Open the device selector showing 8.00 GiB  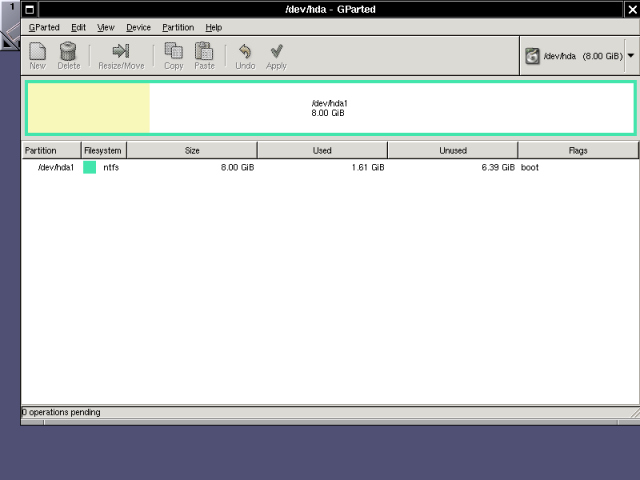point(578,56)
